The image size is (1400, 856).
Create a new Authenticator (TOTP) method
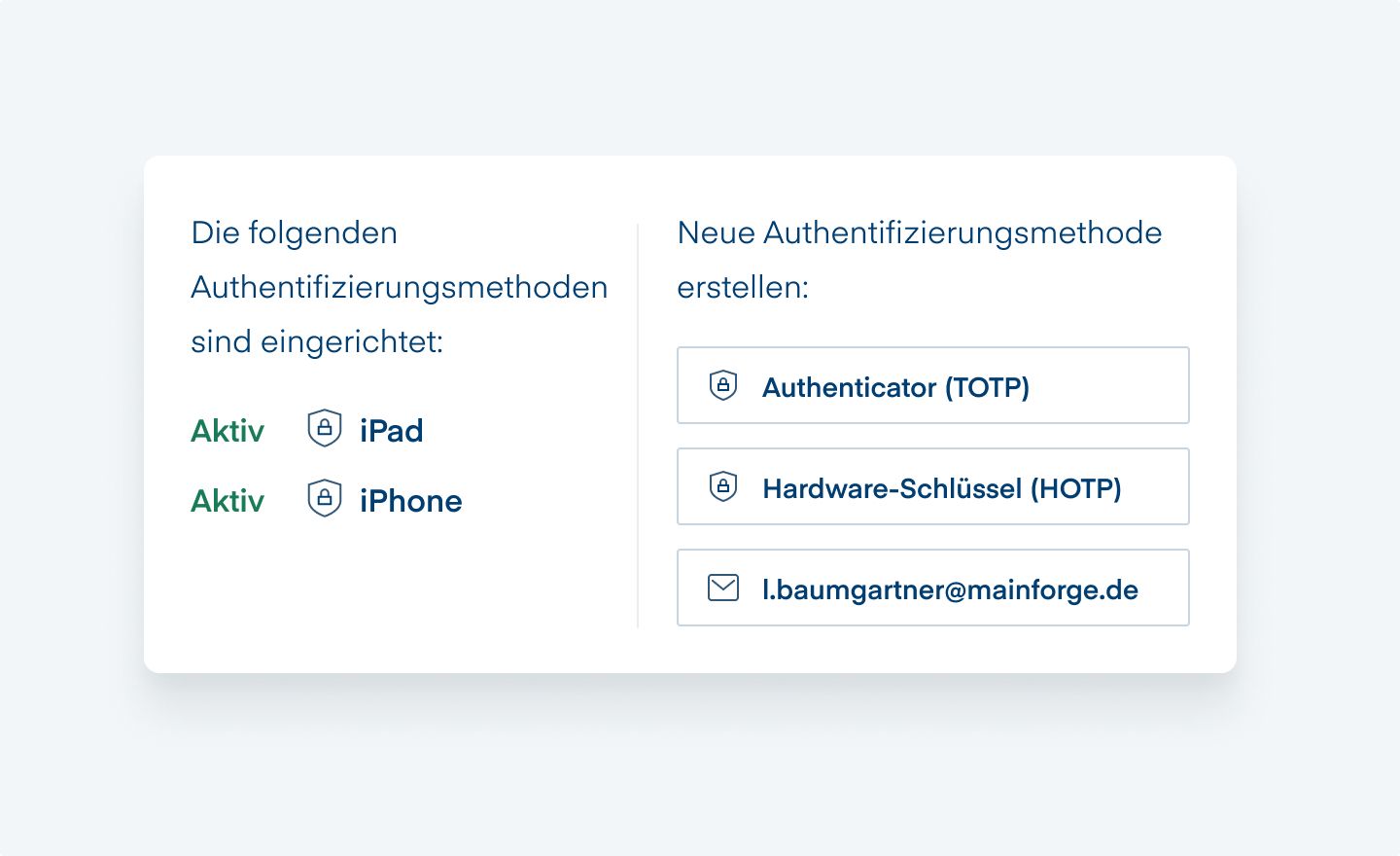pos(933,385)
